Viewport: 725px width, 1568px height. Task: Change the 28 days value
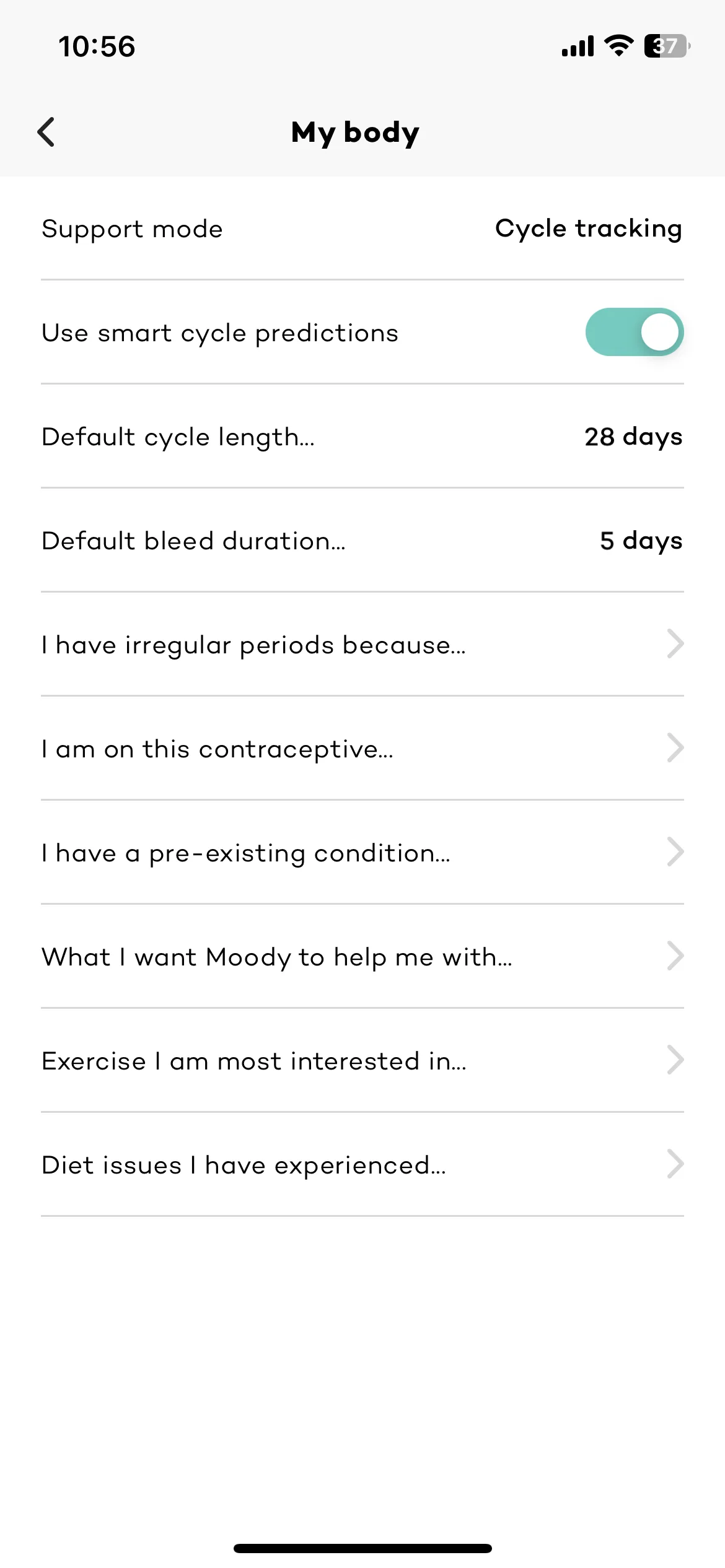pyautogui.click(x=633, y=437)
